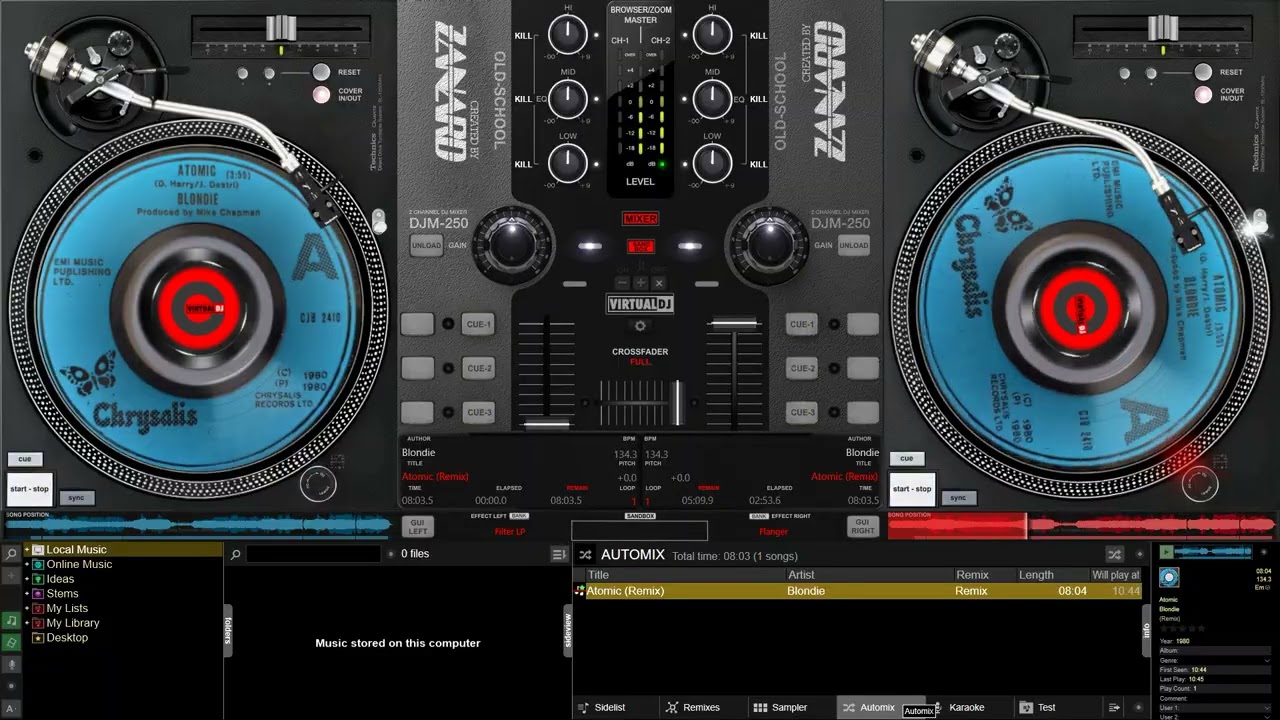Viewport: 1280px width, 720px height.
Task: Click the record dot icon in sidebar
Action: tap(12, 686)
